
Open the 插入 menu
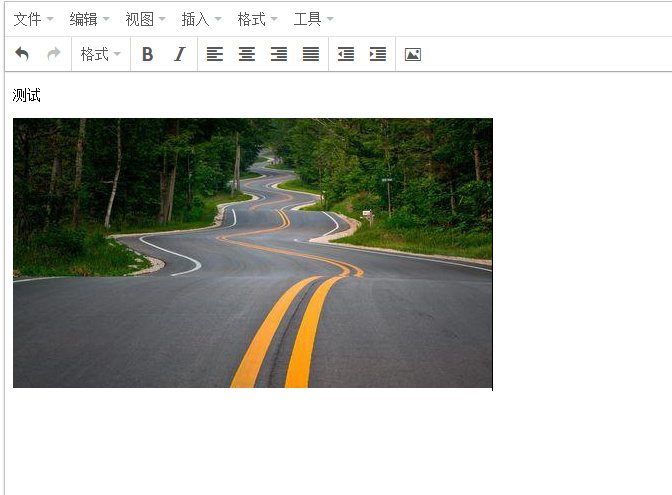coord(201,19)
